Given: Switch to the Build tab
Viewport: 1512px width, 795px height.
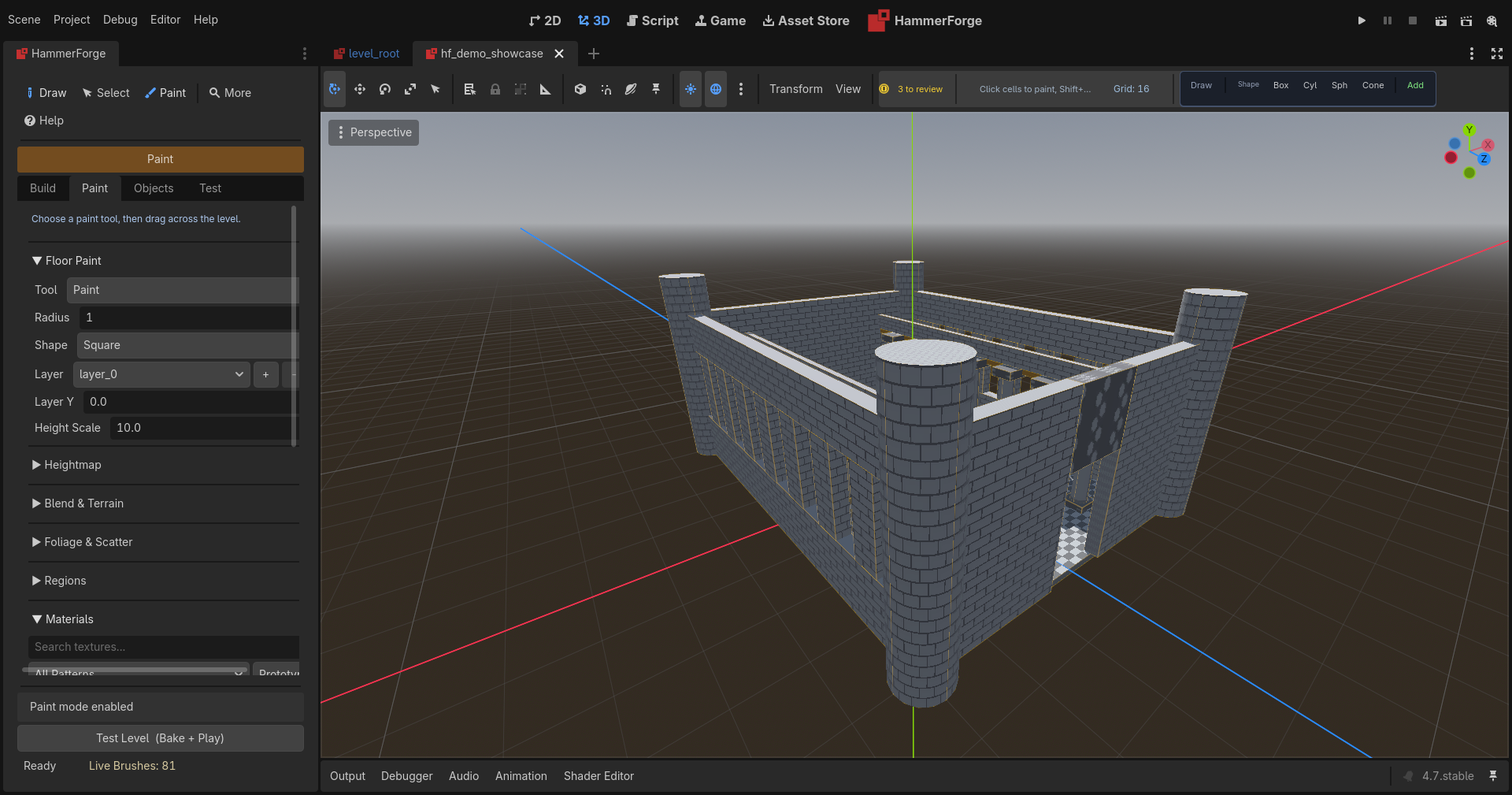Looking at the screenshot, I should tap(43, 188).
